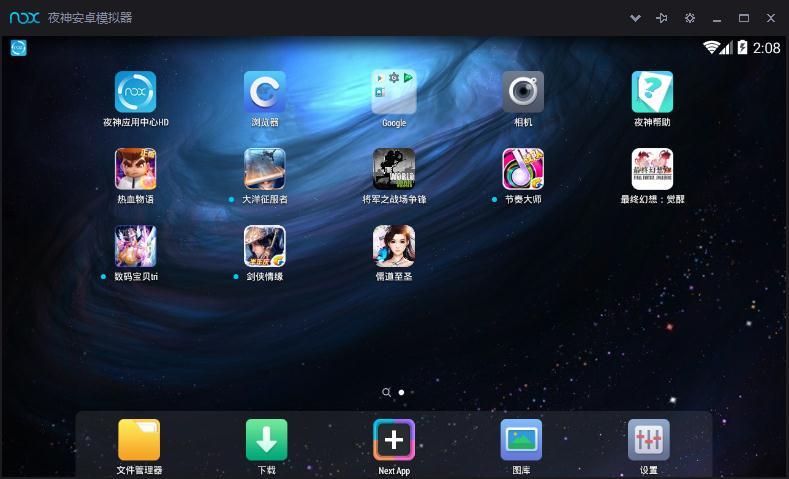Click the 2:08 clock

(x=766, y=48)
